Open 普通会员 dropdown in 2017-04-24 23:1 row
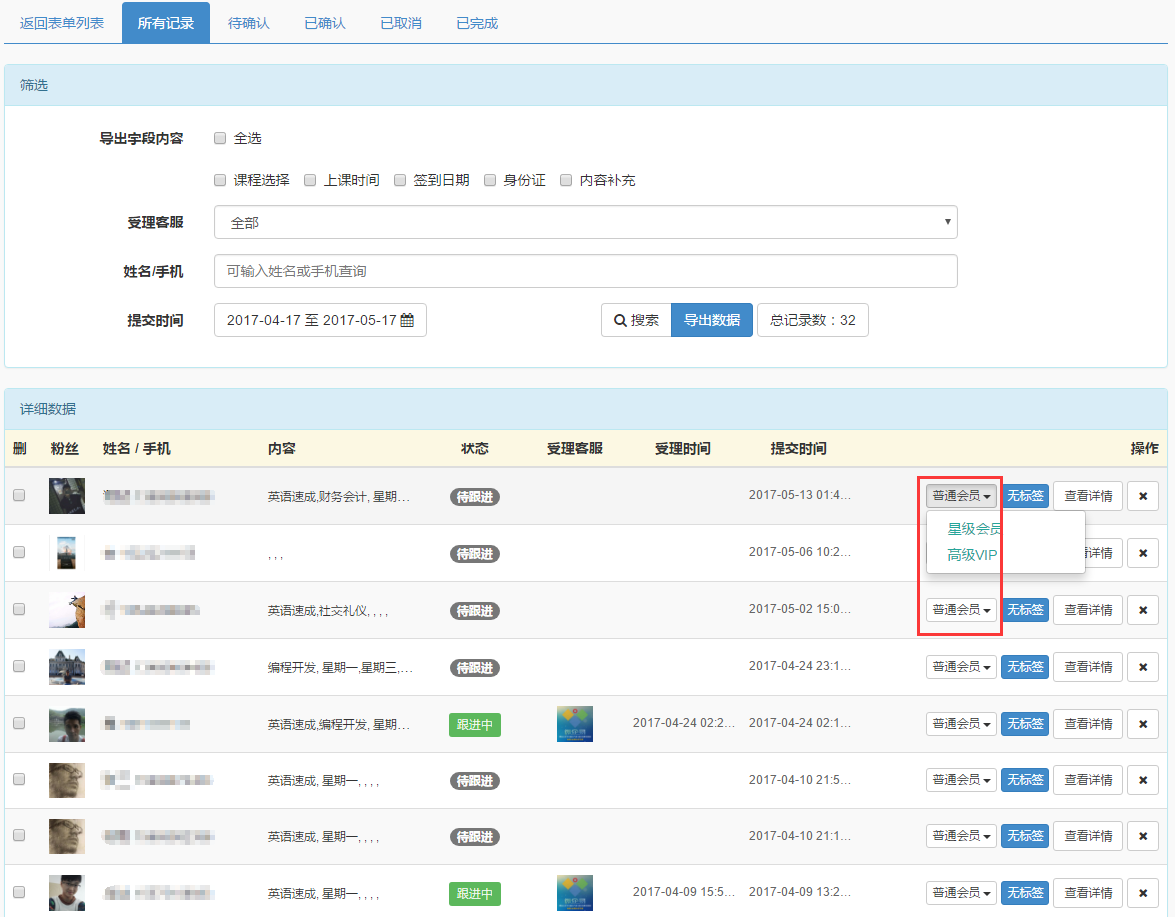This screenshot has height=917, width=1175. pyautogui.click(x=961, y=667)
